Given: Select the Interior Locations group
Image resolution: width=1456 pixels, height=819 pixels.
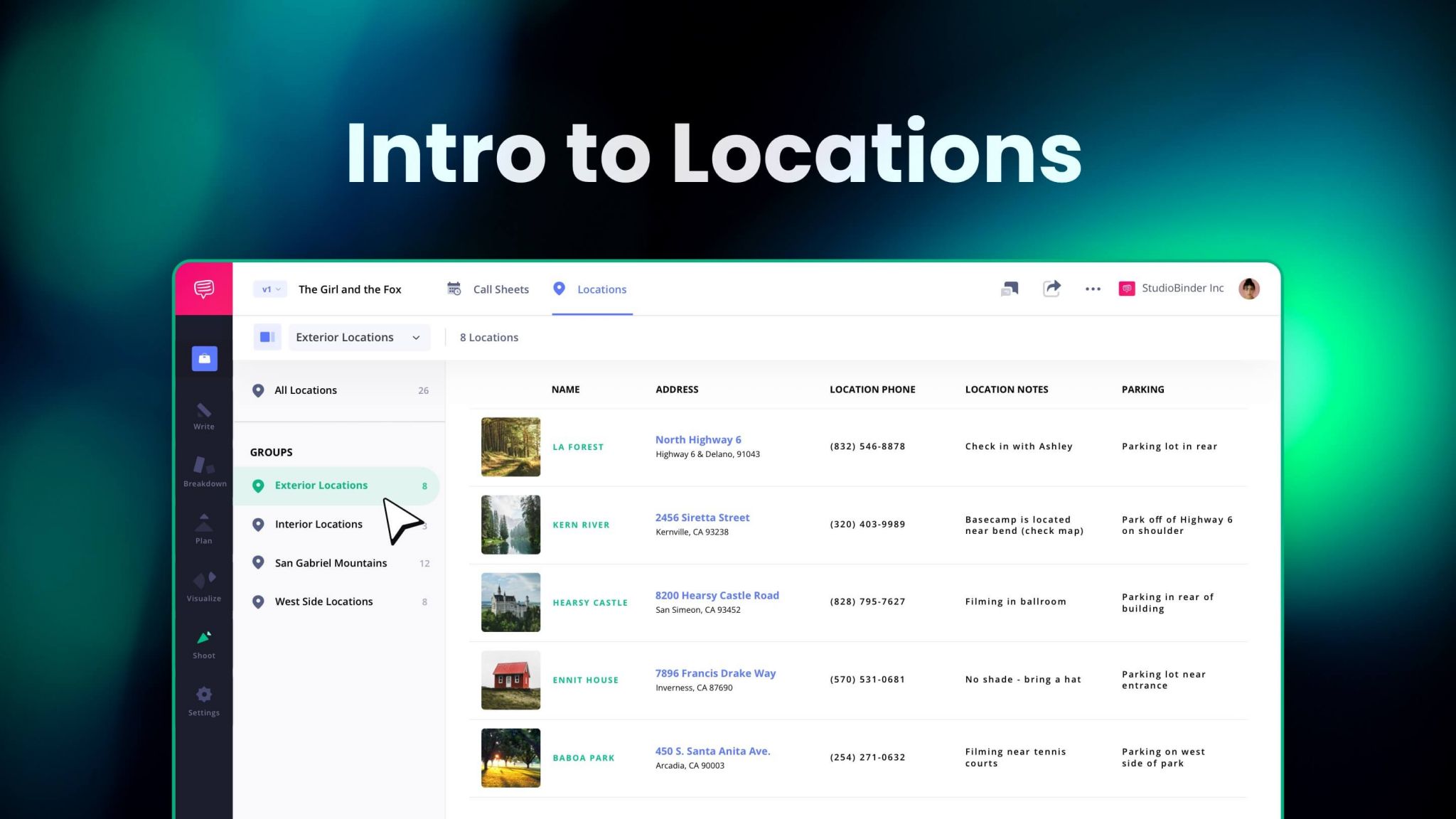Looking at the screenshot, I should click(x=318, y=524).
